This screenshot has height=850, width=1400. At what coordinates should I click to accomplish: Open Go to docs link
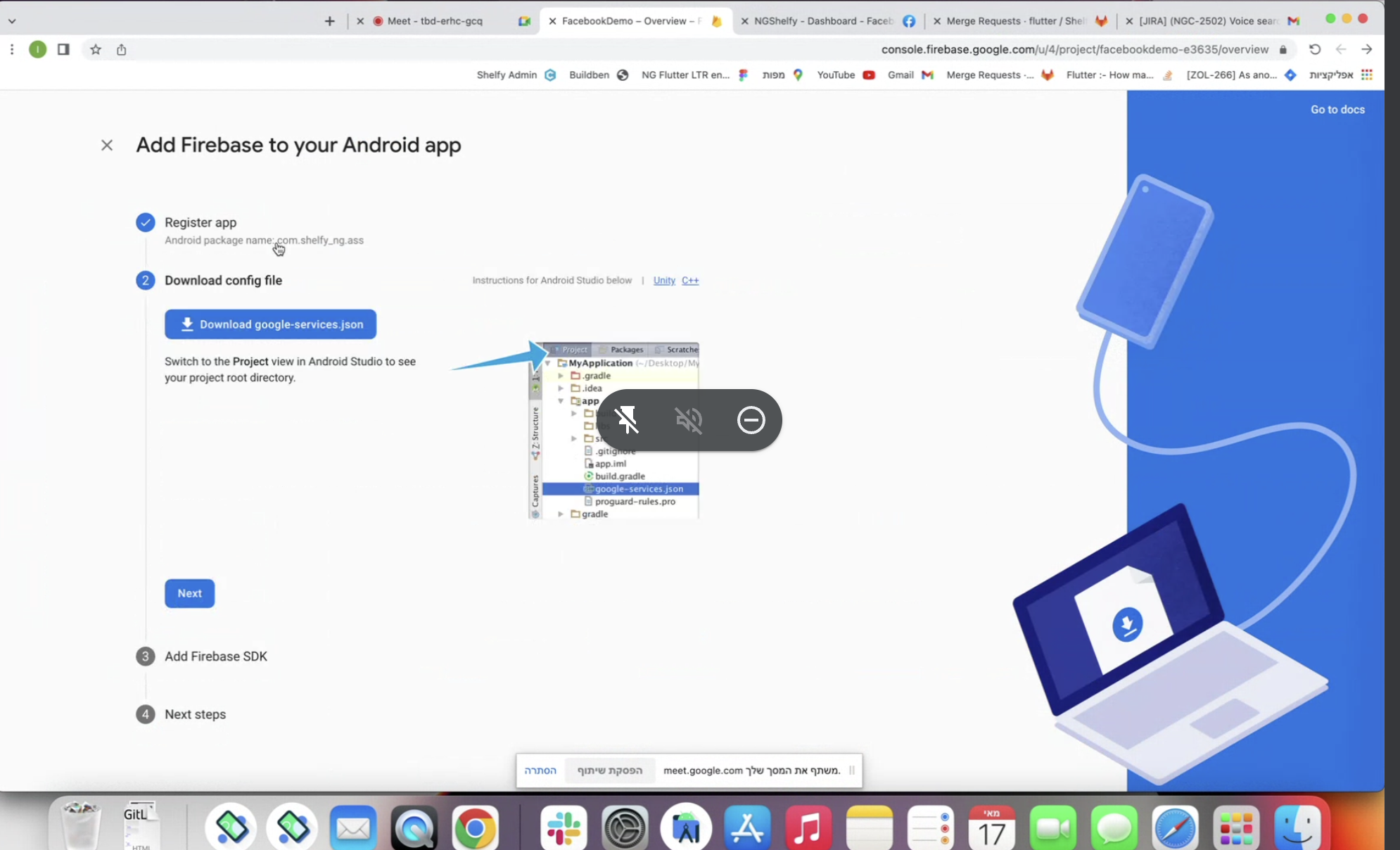[x=1337, y=109]
